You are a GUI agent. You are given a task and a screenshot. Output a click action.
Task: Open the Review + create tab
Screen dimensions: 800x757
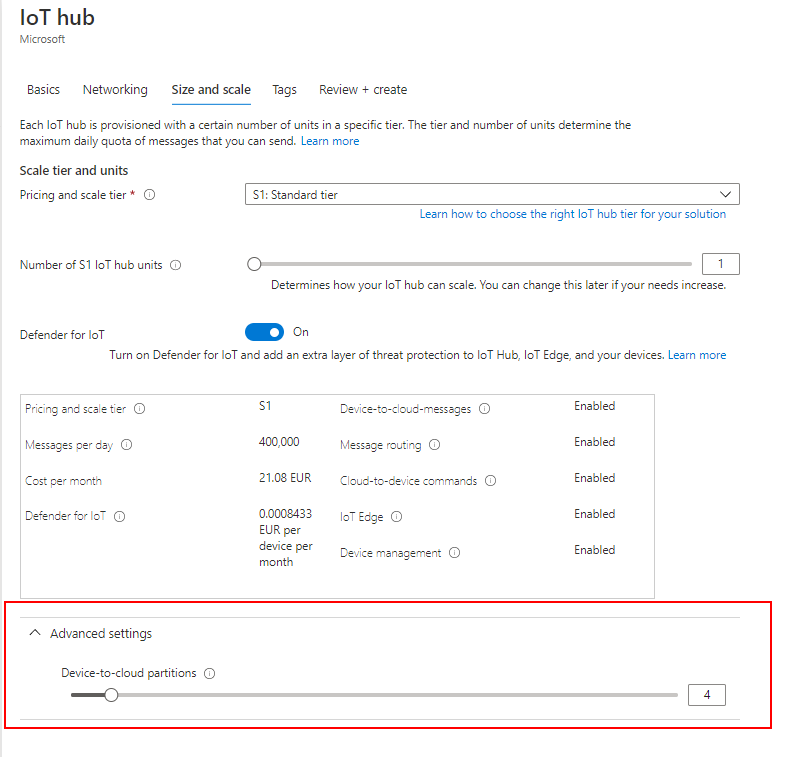[x=362, y=90]
